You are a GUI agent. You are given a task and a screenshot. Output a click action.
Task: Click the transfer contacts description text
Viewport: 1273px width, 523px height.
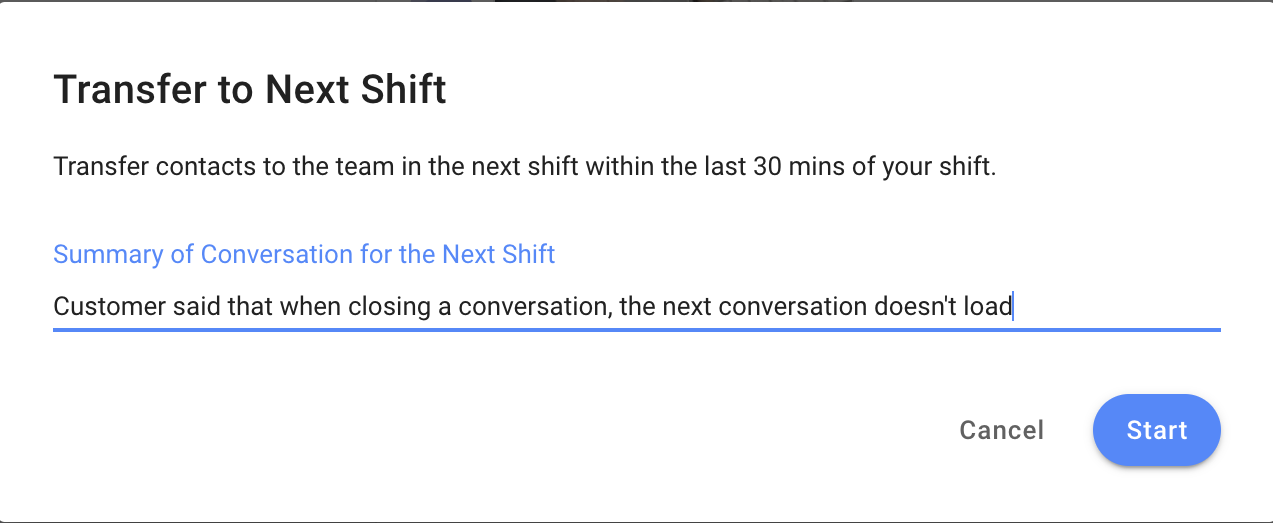coord(524,166)
